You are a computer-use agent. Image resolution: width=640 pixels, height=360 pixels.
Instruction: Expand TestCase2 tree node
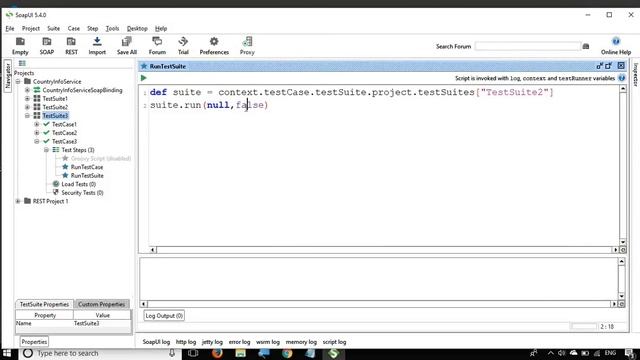click(x=37, y=133)
